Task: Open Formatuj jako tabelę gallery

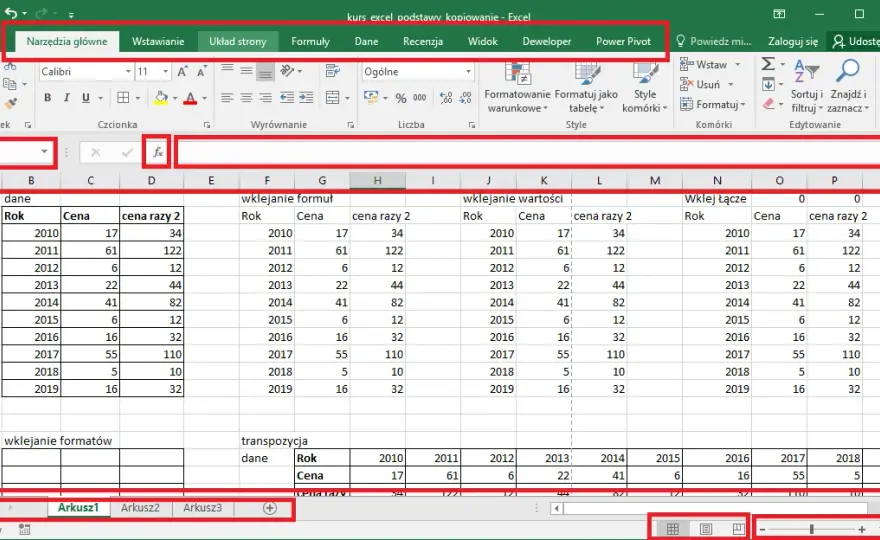Action: (x=586, y=88)
